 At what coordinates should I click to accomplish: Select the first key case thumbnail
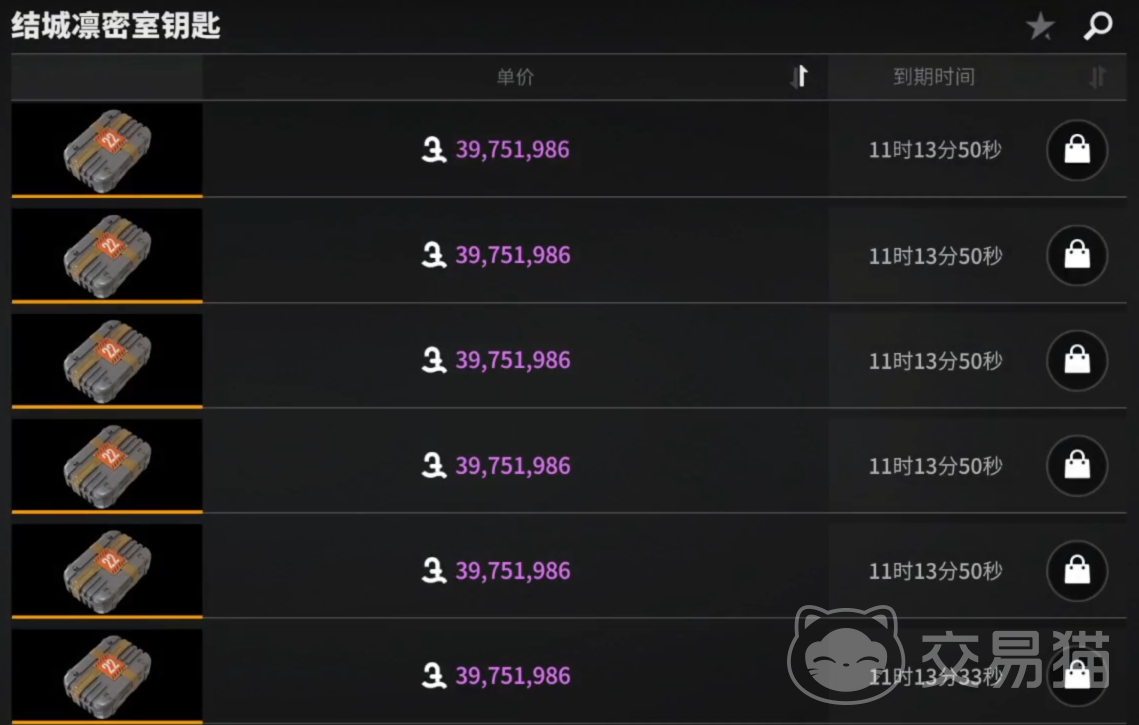tap(107, 150)
